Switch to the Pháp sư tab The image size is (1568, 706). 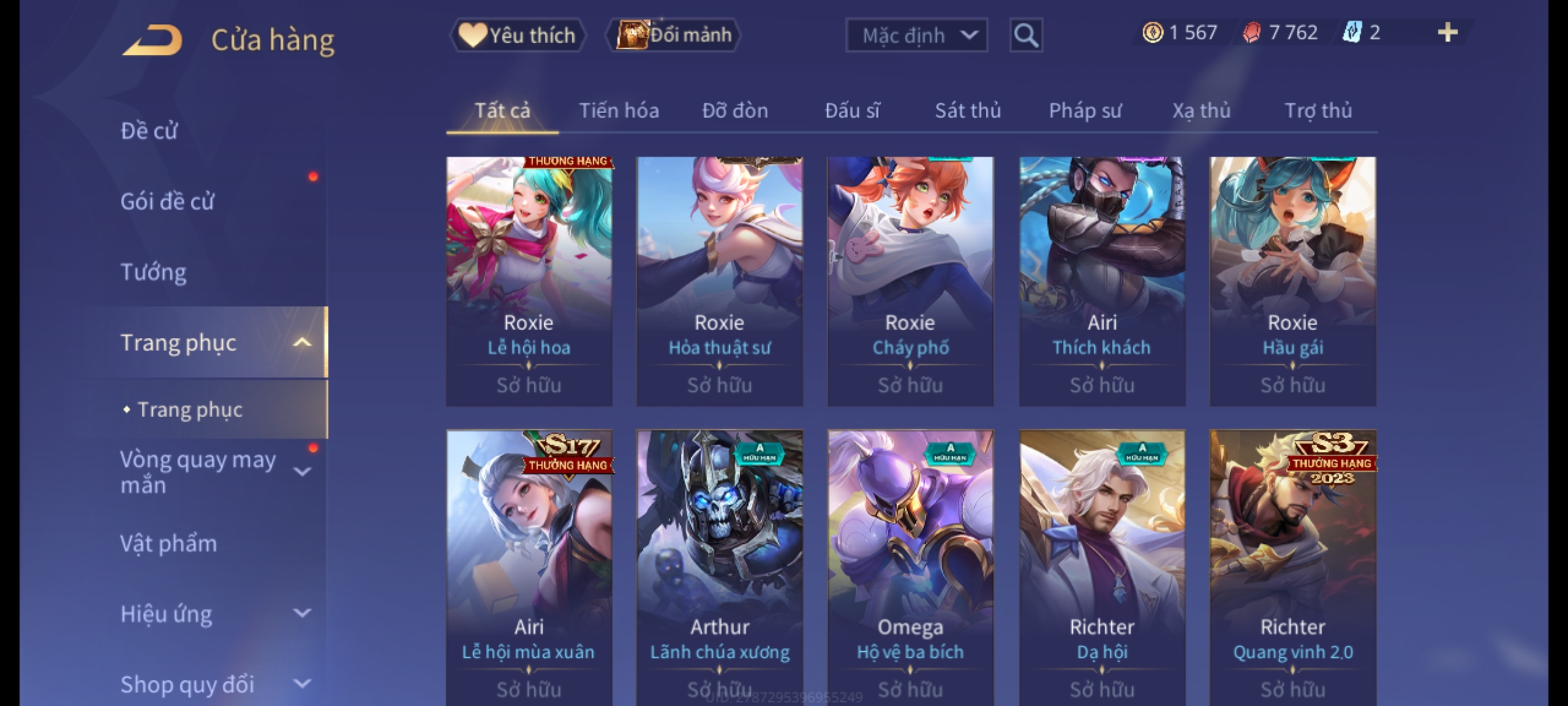click(1085, 110)
